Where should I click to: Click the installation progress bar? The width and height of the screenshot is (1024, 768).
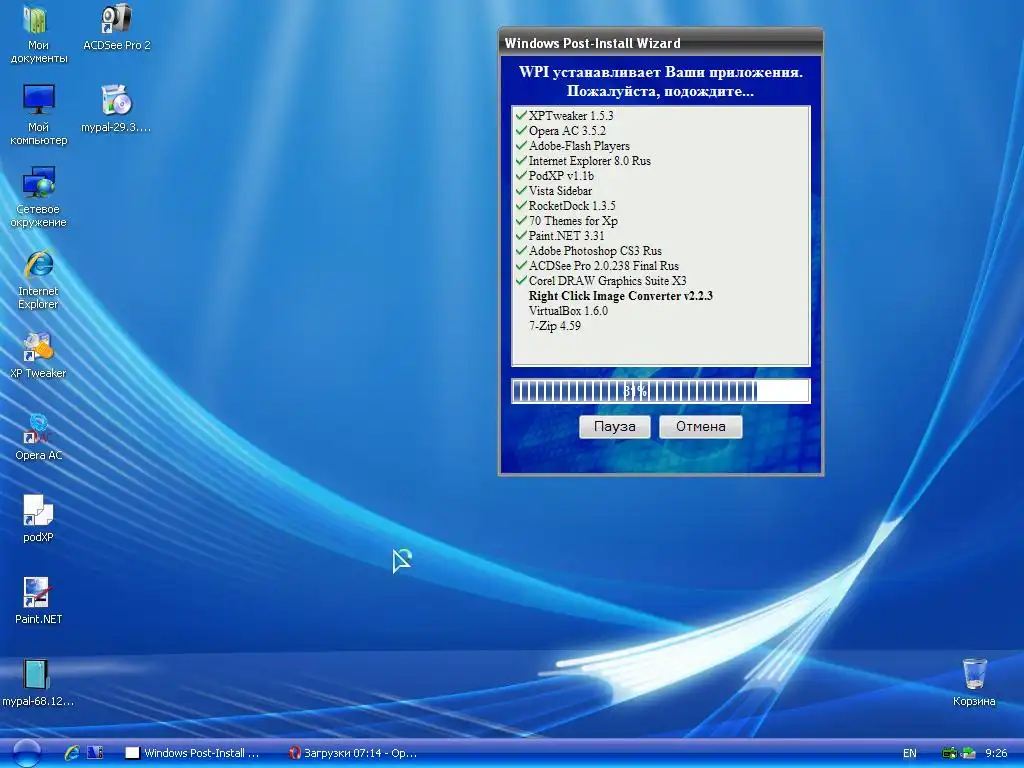tap(661, 391)
